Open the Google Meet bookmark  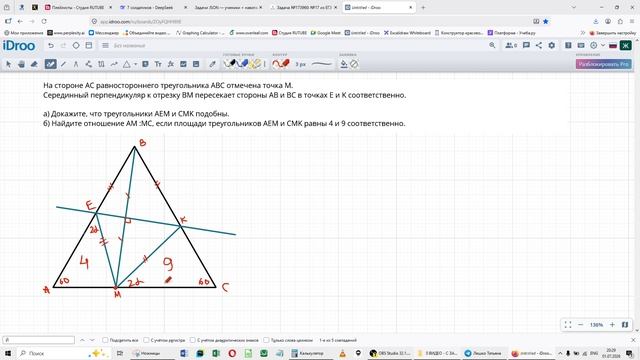pyautogui.click(x=325, y=33)
